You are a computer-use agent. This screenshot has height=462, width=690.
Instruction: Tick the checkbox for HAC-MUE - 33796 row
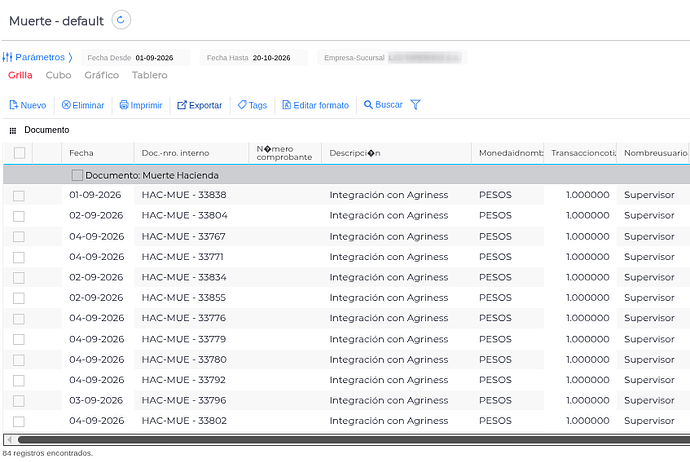point(18,401)
